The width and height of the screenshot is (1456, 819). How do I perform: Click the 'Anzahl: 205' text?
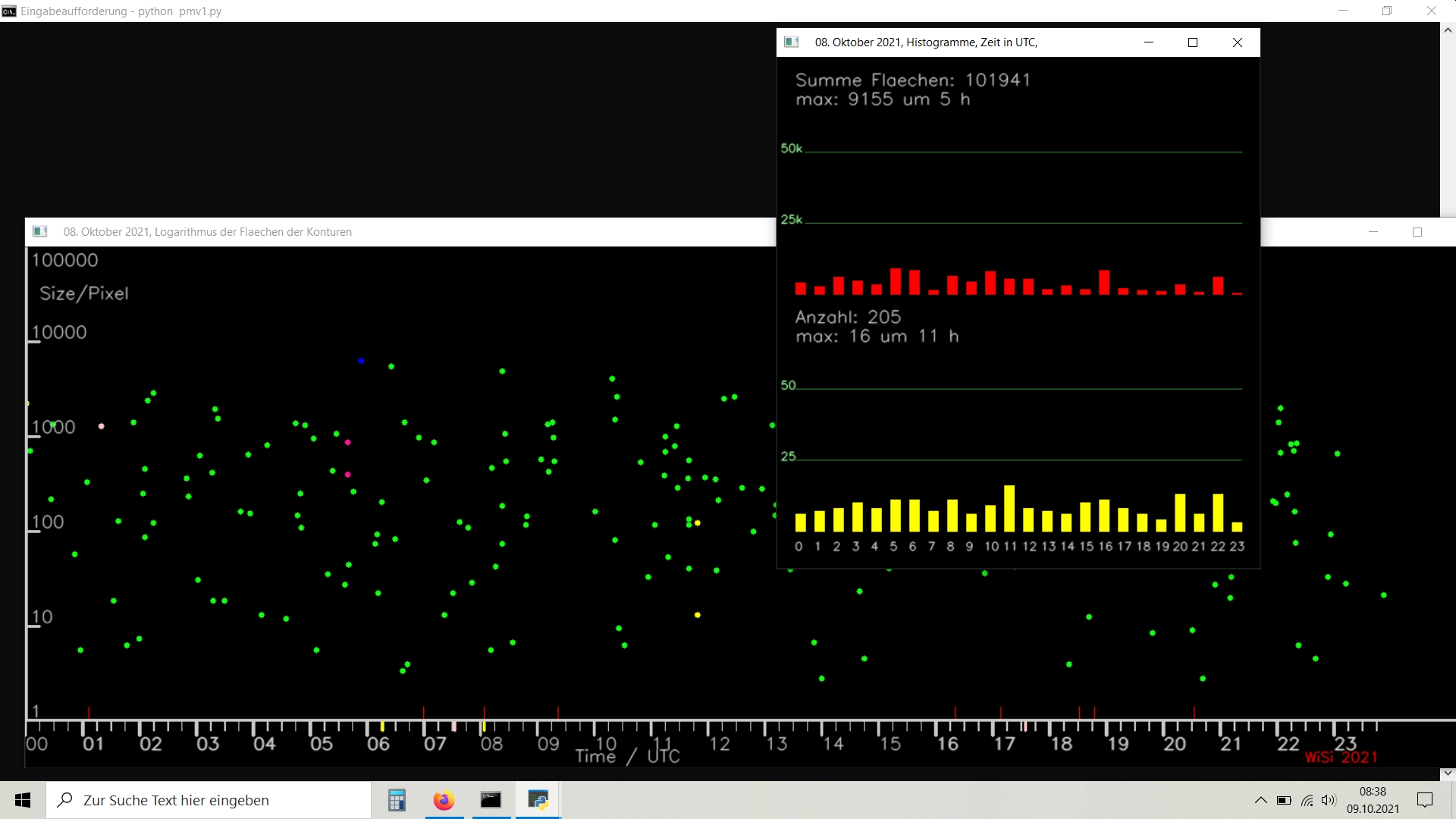[x=848, y=317]
